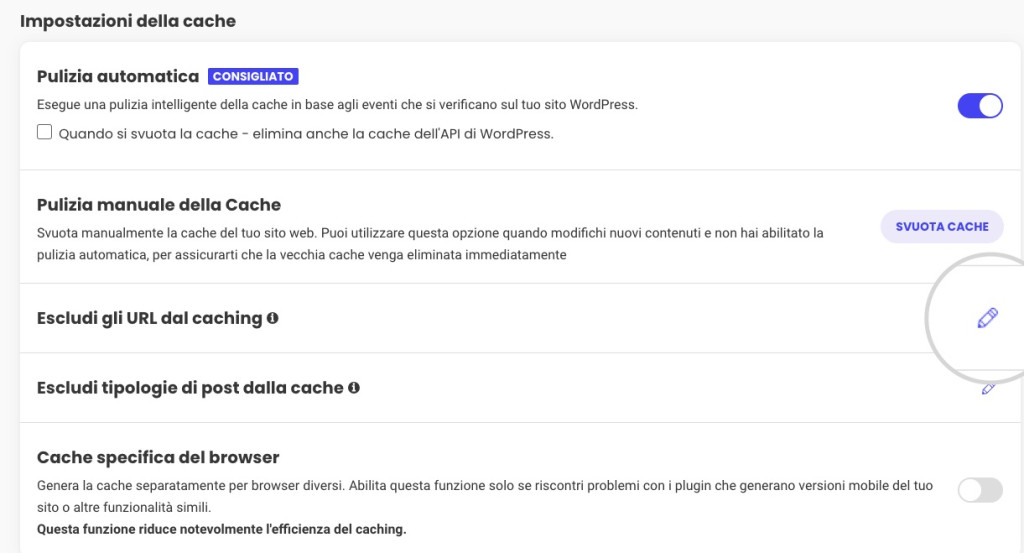Edit the Escludi gli URL dal caching setting
The width and height of the screenshot is (1024, 553).
click(987, 318)
